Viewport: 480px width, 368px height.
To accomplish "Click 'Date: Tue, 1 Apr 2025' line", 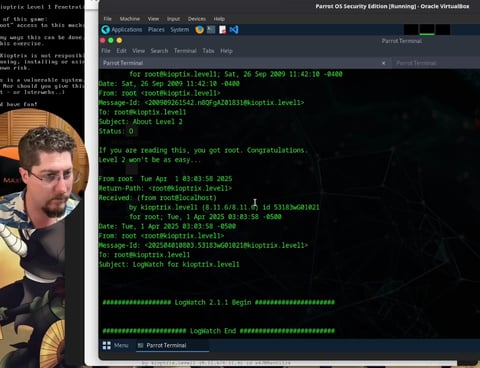I will click(167, 227).
